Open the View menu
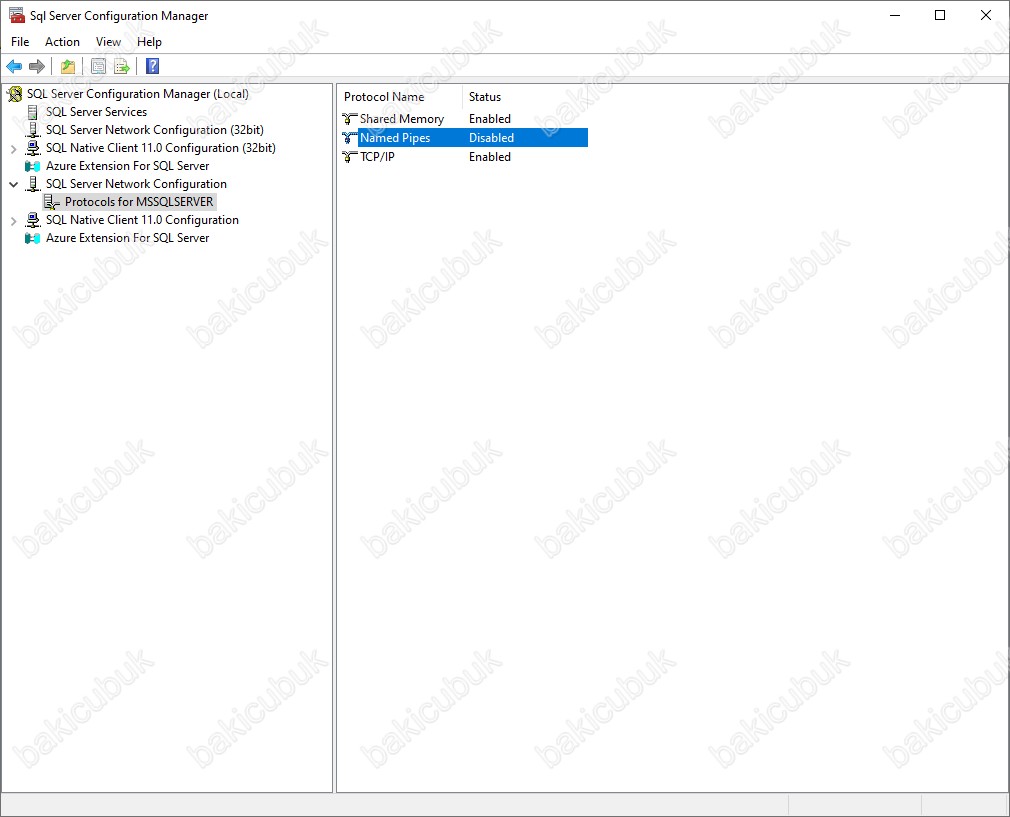 tap(108, 42)
